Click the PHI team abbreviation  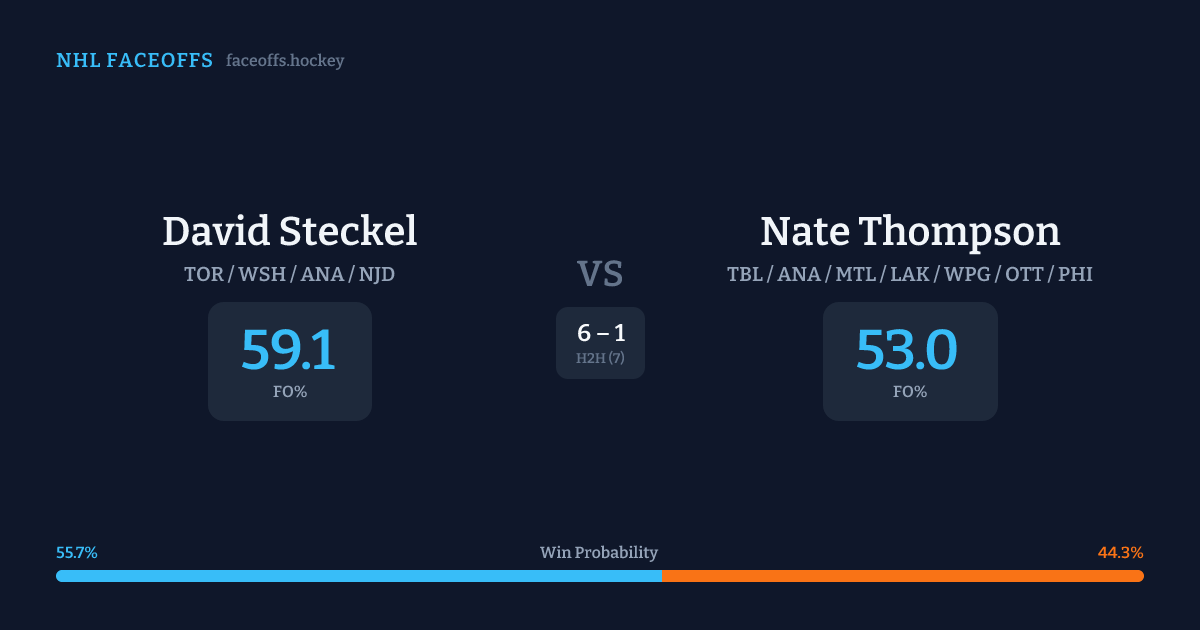(1075, 274)
